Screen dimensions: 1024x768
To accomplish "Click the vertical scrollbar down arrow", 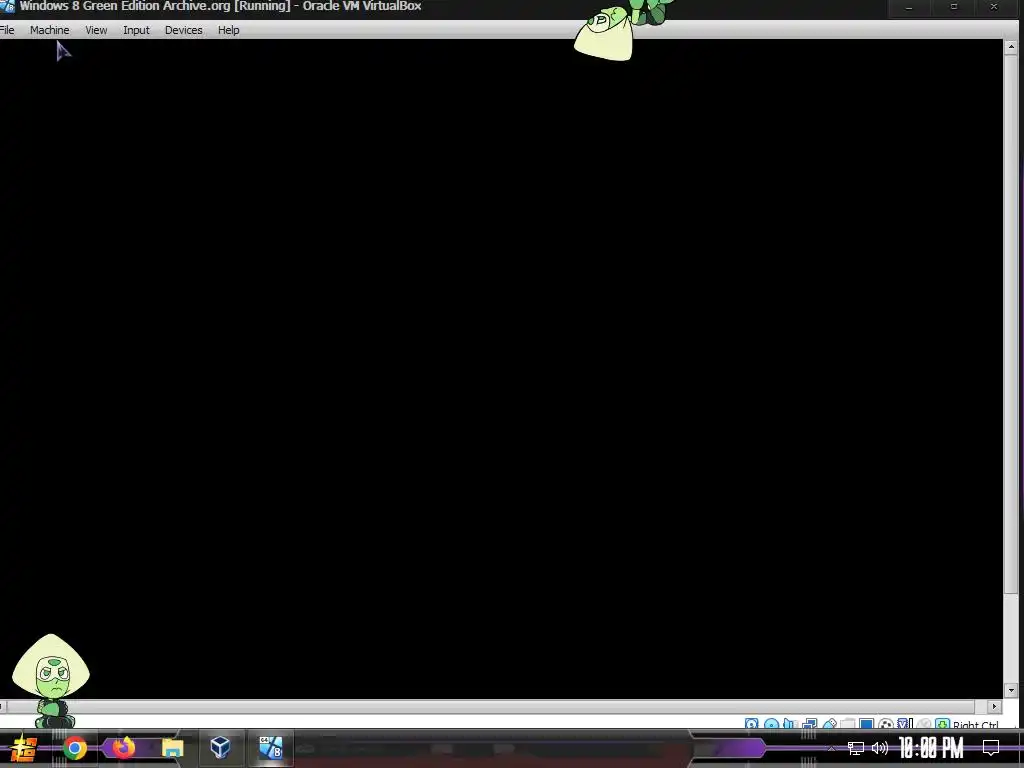I will point(1011,690).
